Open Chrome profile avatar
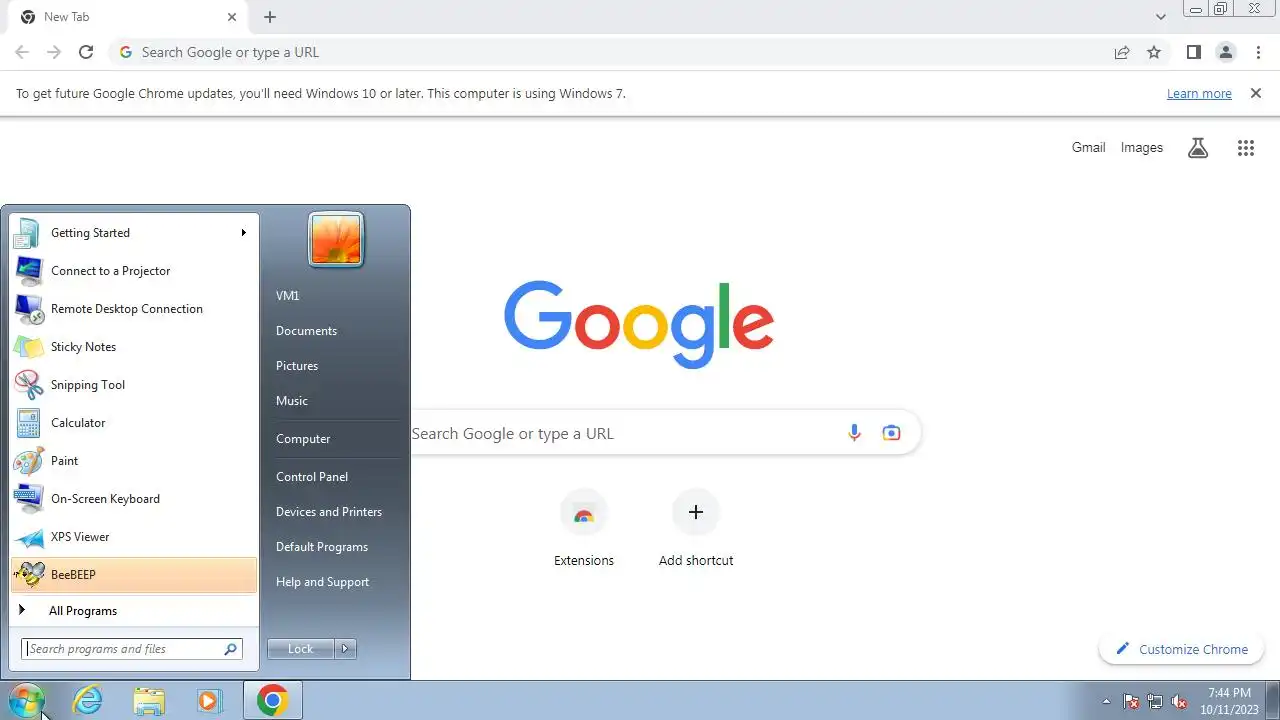This screenshot has height=720, width=1280. [1225, 52]
